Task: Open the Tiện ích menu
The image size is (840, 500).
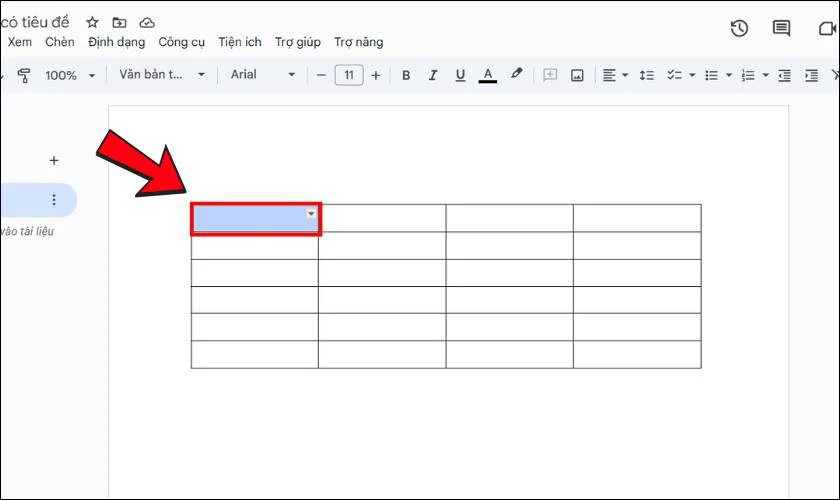Action: [x=240, y=42]
